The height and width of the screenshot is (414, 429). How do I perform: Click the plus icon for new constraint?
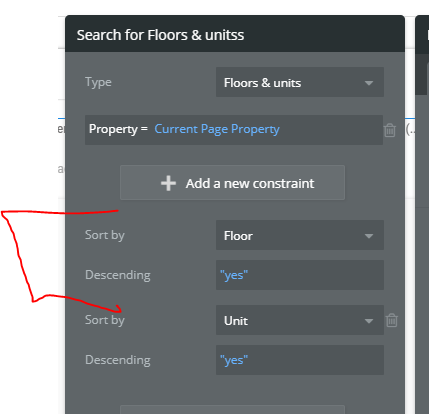168,183
